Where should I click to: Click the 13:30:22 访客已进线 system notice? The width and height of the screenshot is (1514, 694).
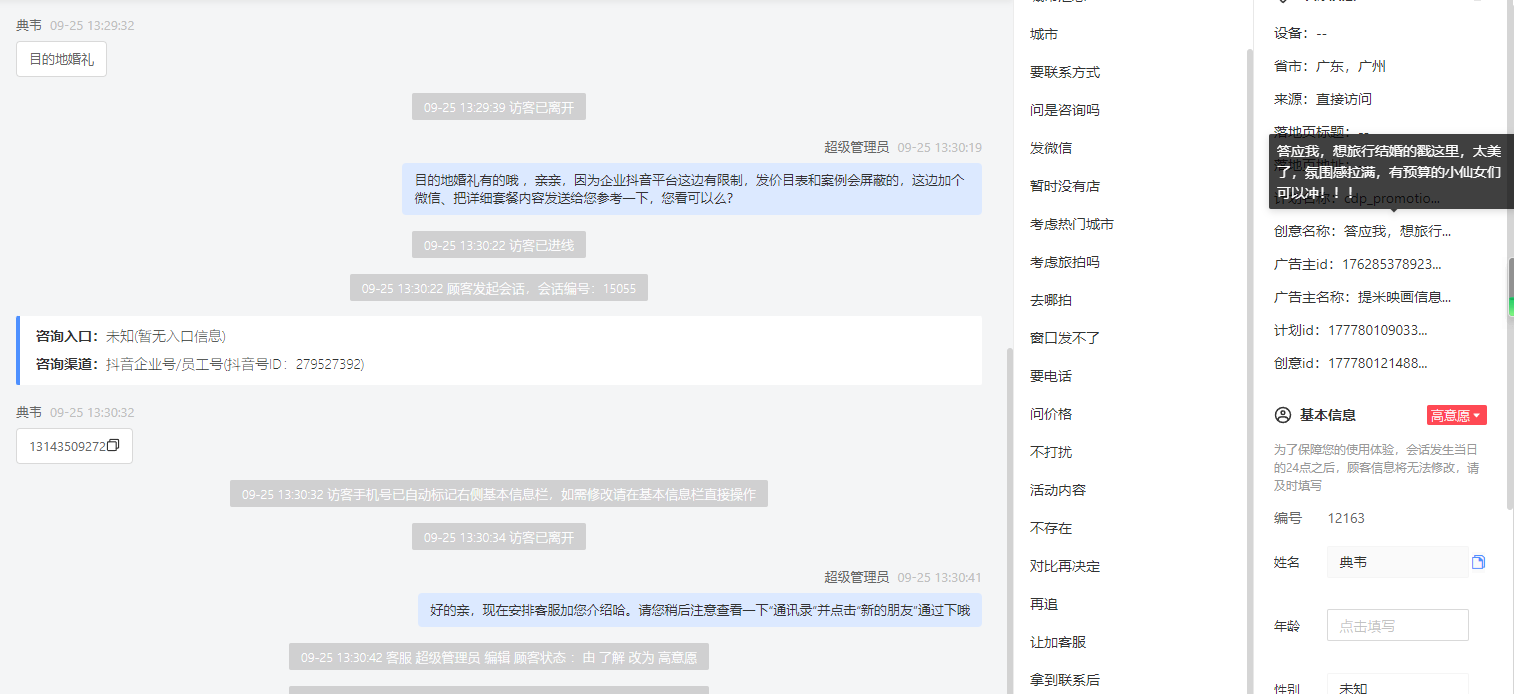tap(499, 245)
